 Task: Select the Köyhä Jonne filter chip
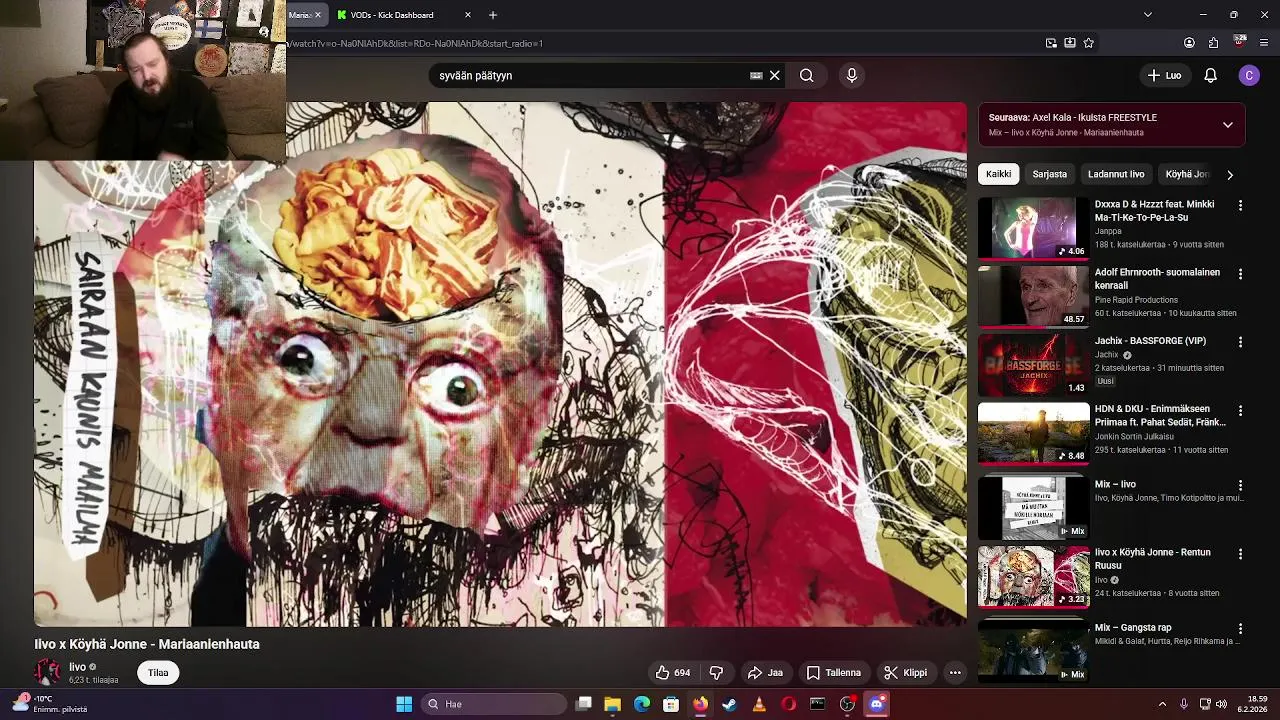tap(1187, 174)
